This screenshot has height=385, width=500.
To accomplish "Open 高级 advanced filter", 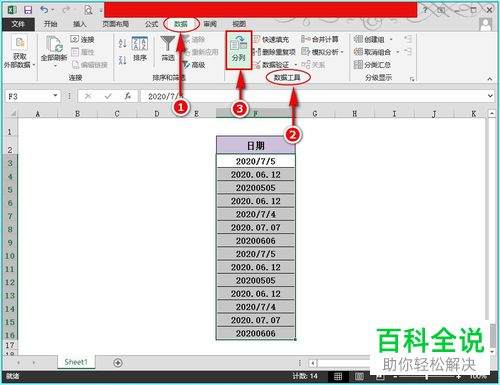I will tap(194, 65).
